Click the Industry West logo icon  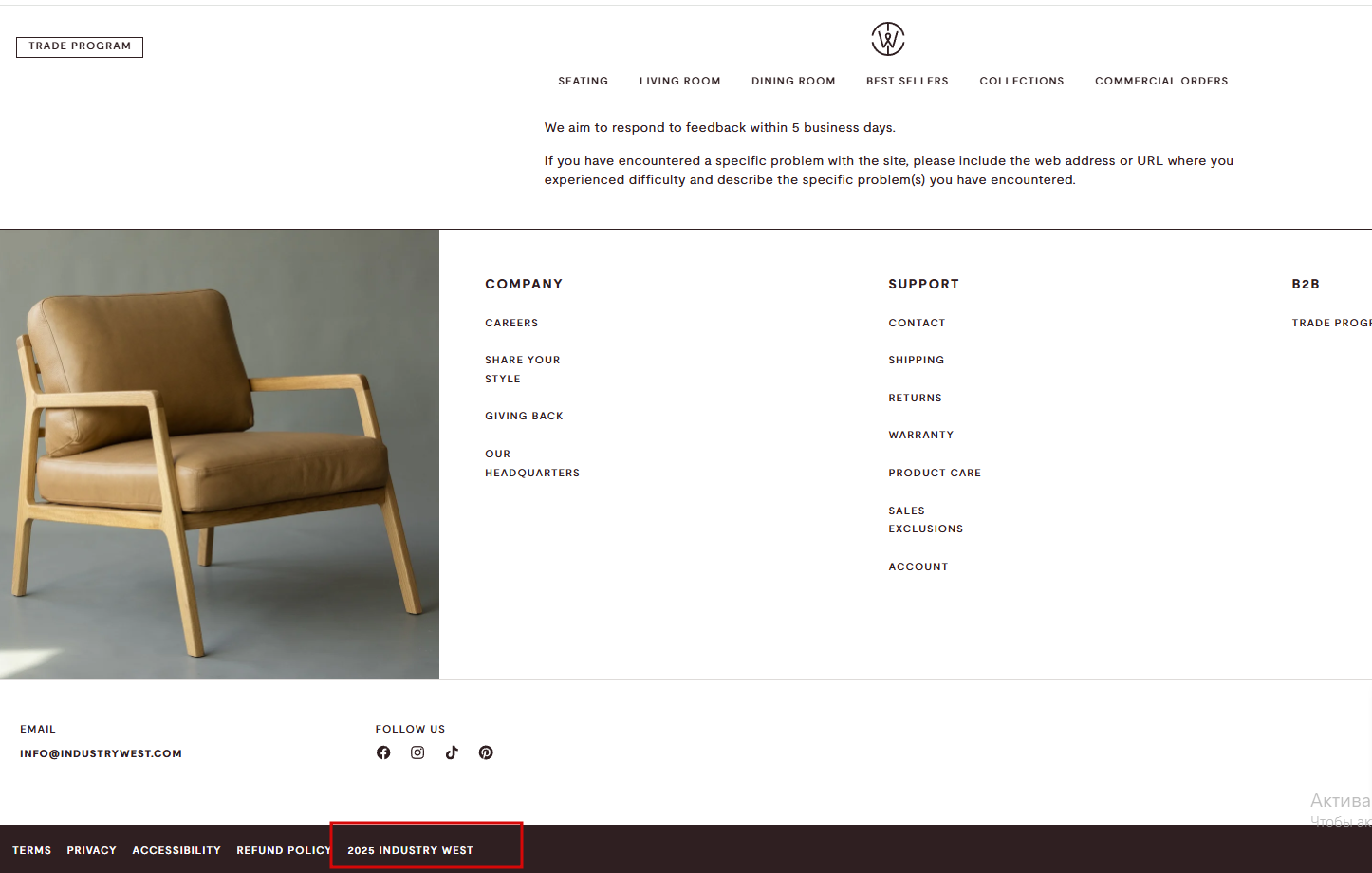coord(888,39)
